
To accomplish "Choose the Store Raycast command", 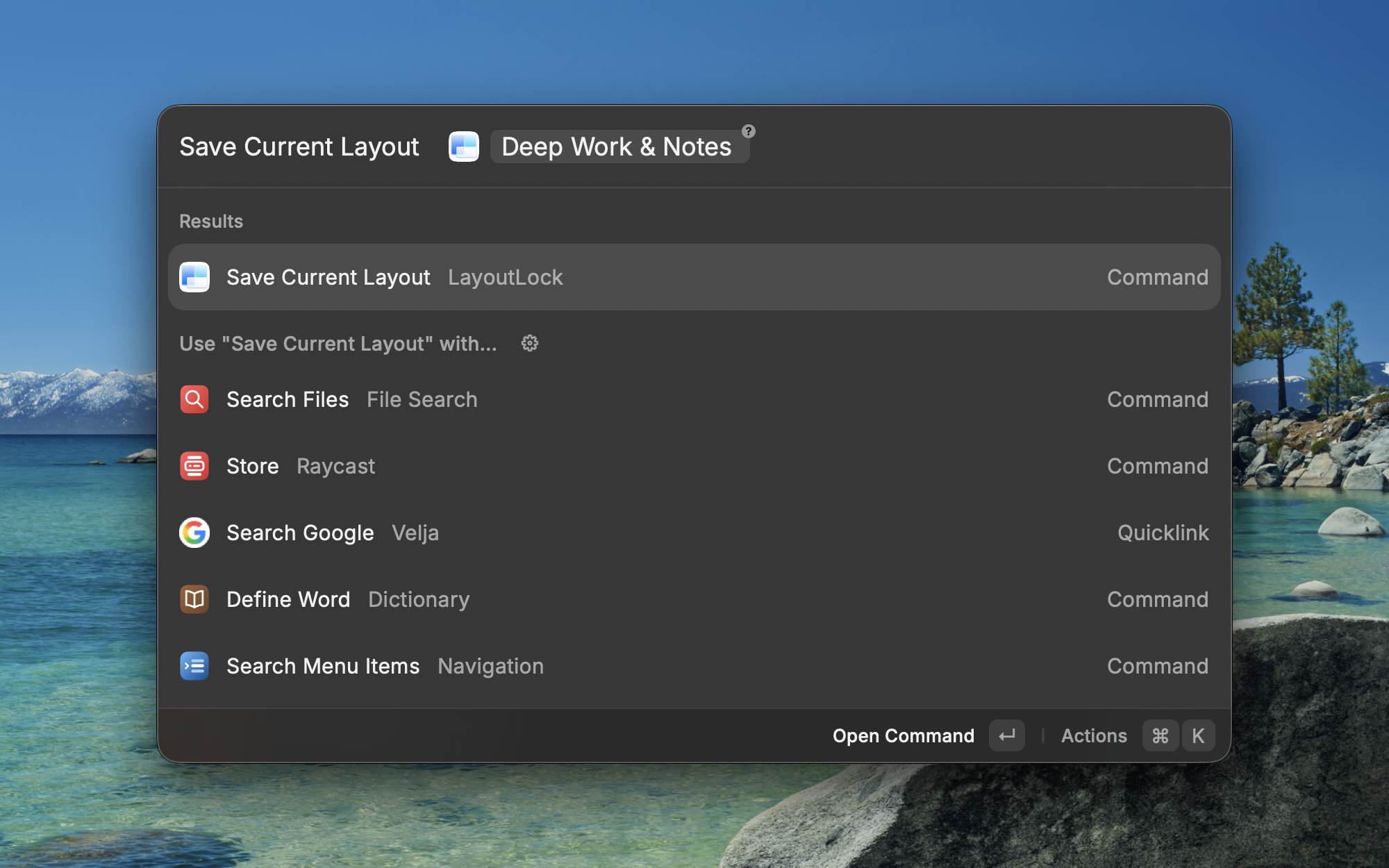I will pos(694,466).
